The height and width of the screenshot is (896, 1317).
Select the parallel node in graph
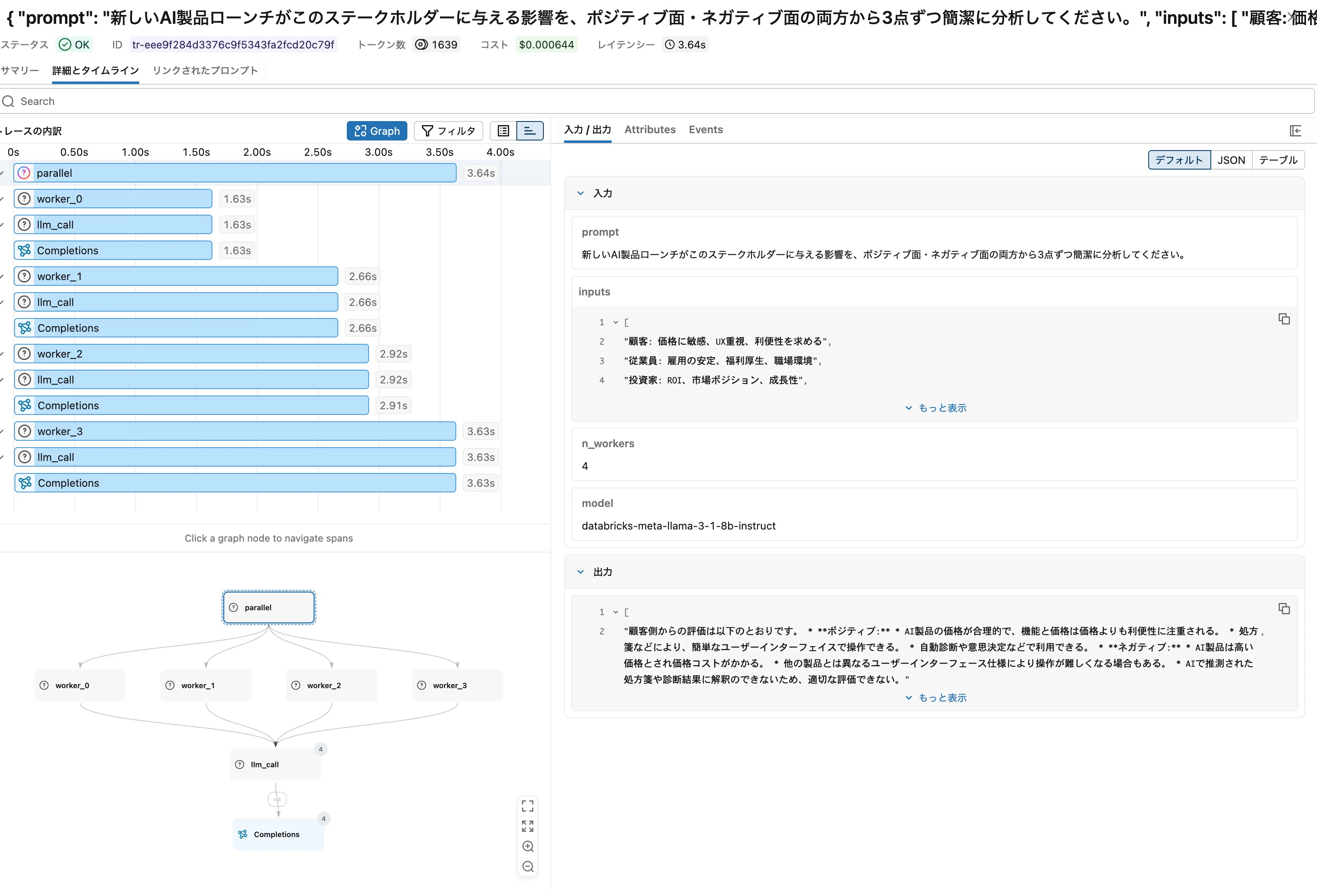268,608
